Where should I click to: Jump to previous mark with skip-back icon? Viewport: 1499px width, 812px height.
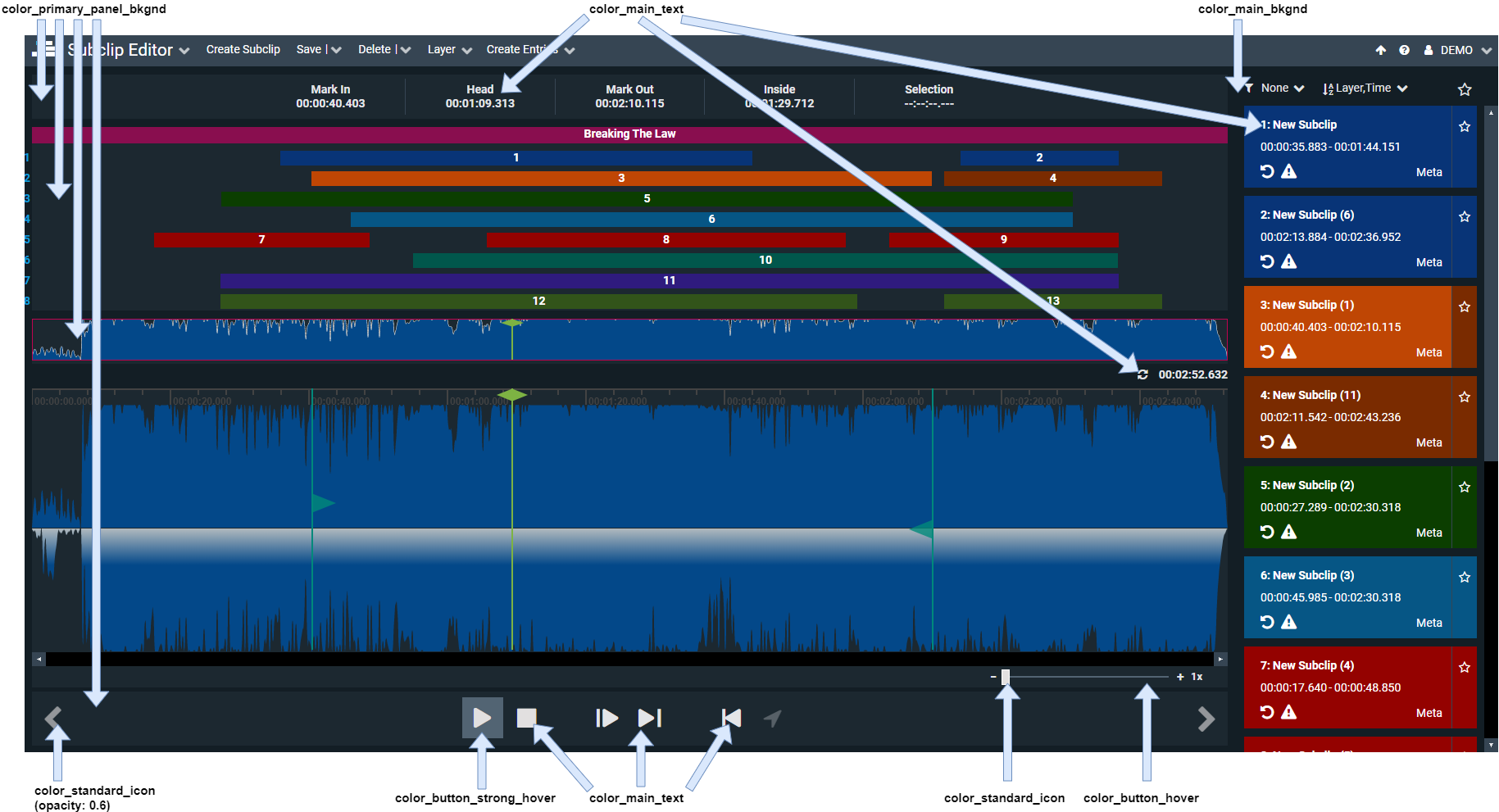[x=731, y=719]
